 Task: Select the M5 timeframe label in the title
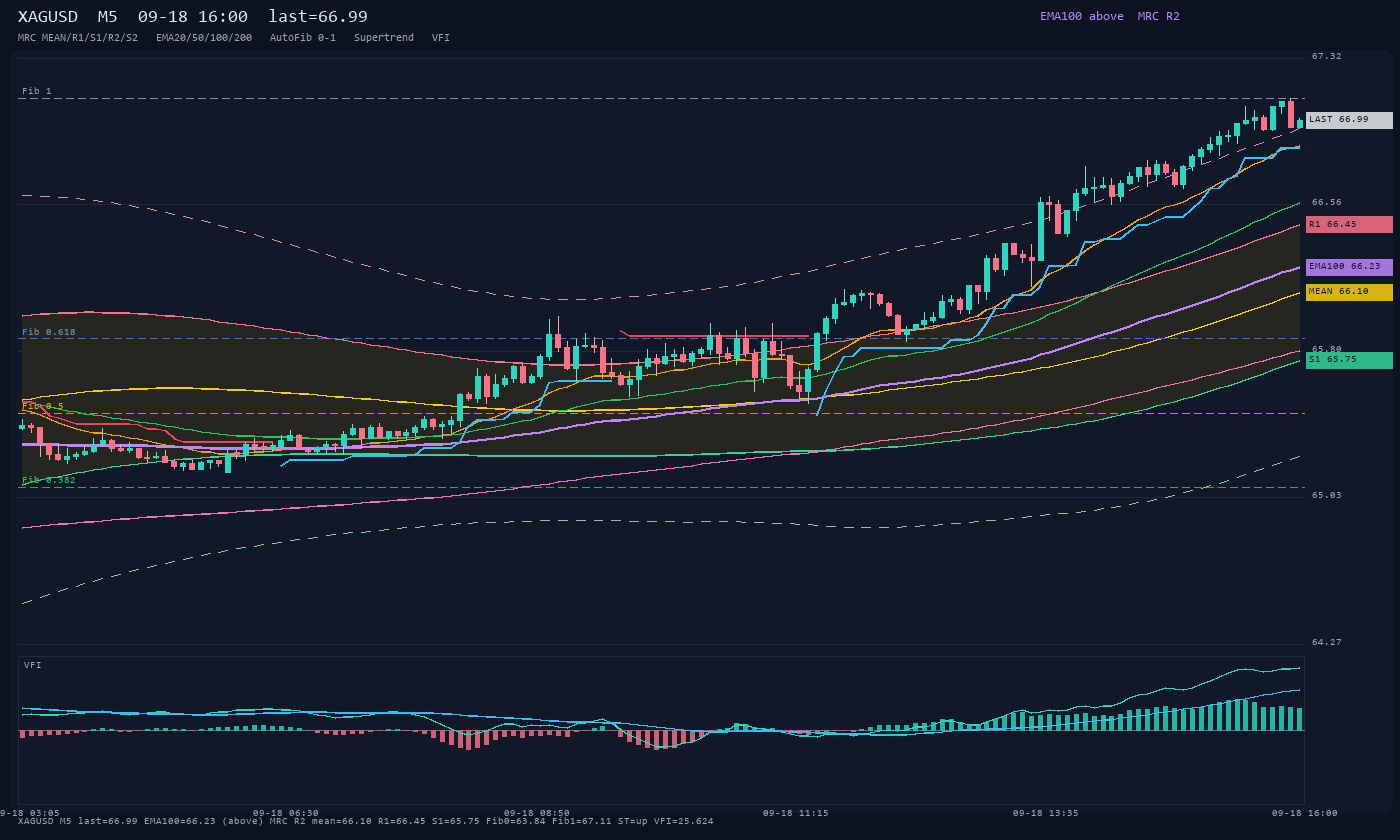[108, 17]
